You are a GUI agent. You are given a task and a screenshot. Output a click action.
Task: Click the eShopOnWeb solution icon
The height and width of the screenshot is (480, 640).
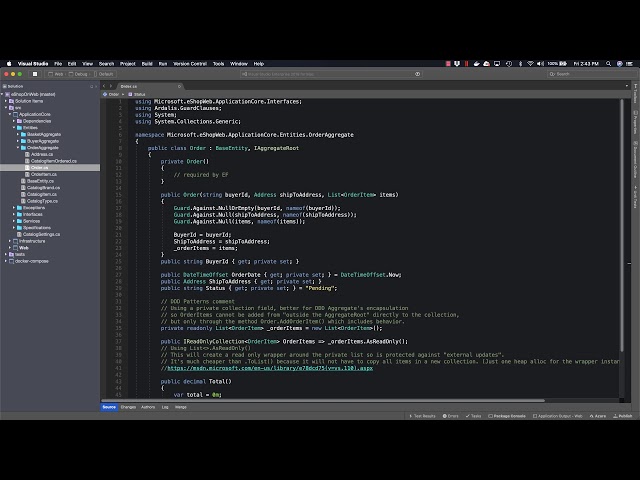7,94
